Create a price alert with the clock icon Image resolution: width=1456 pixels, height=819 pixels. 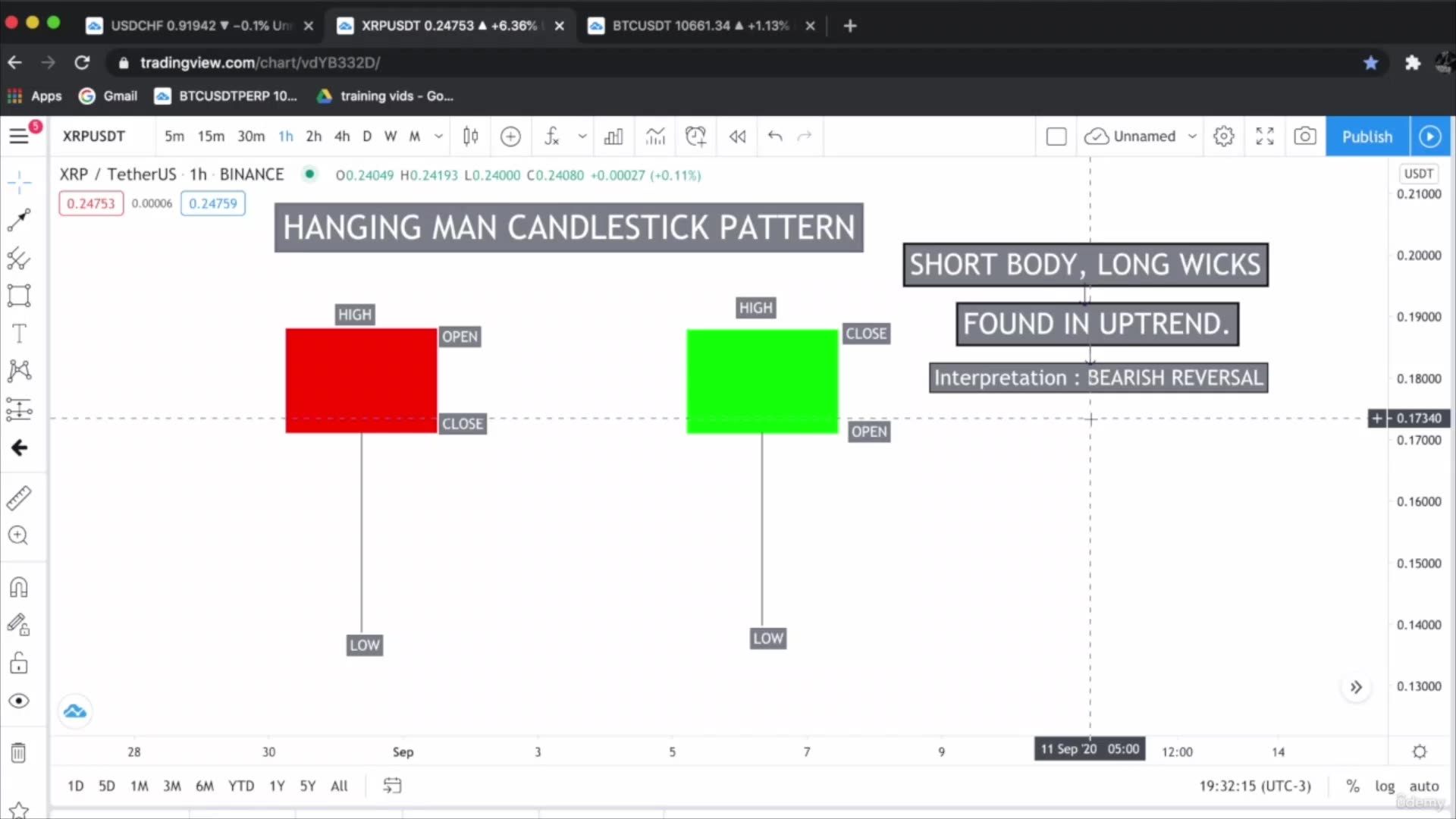coord(695,136)
